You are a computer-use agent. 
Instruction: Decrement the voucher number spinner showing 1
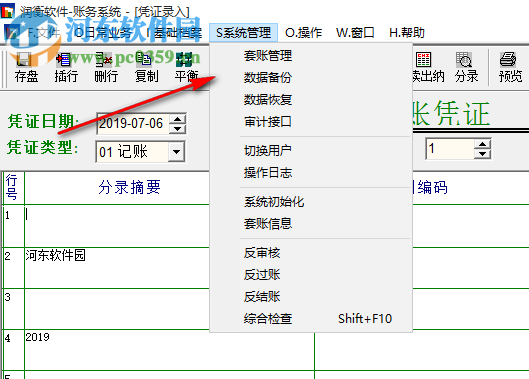tap(482, 154)
